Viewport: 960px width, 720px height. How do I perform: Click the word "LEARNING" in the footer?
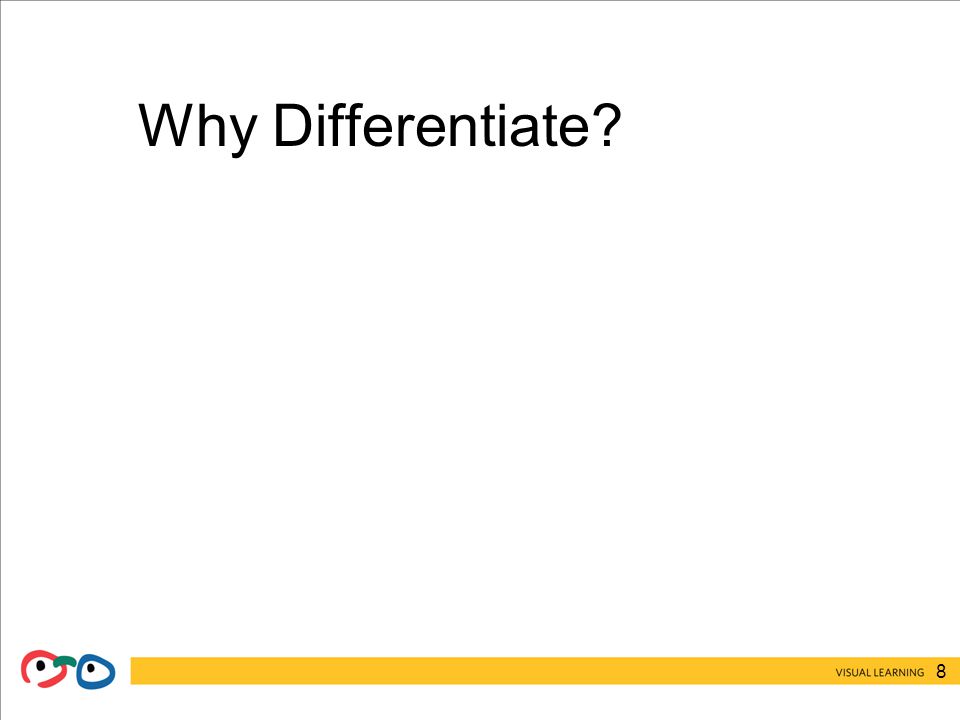899,672
